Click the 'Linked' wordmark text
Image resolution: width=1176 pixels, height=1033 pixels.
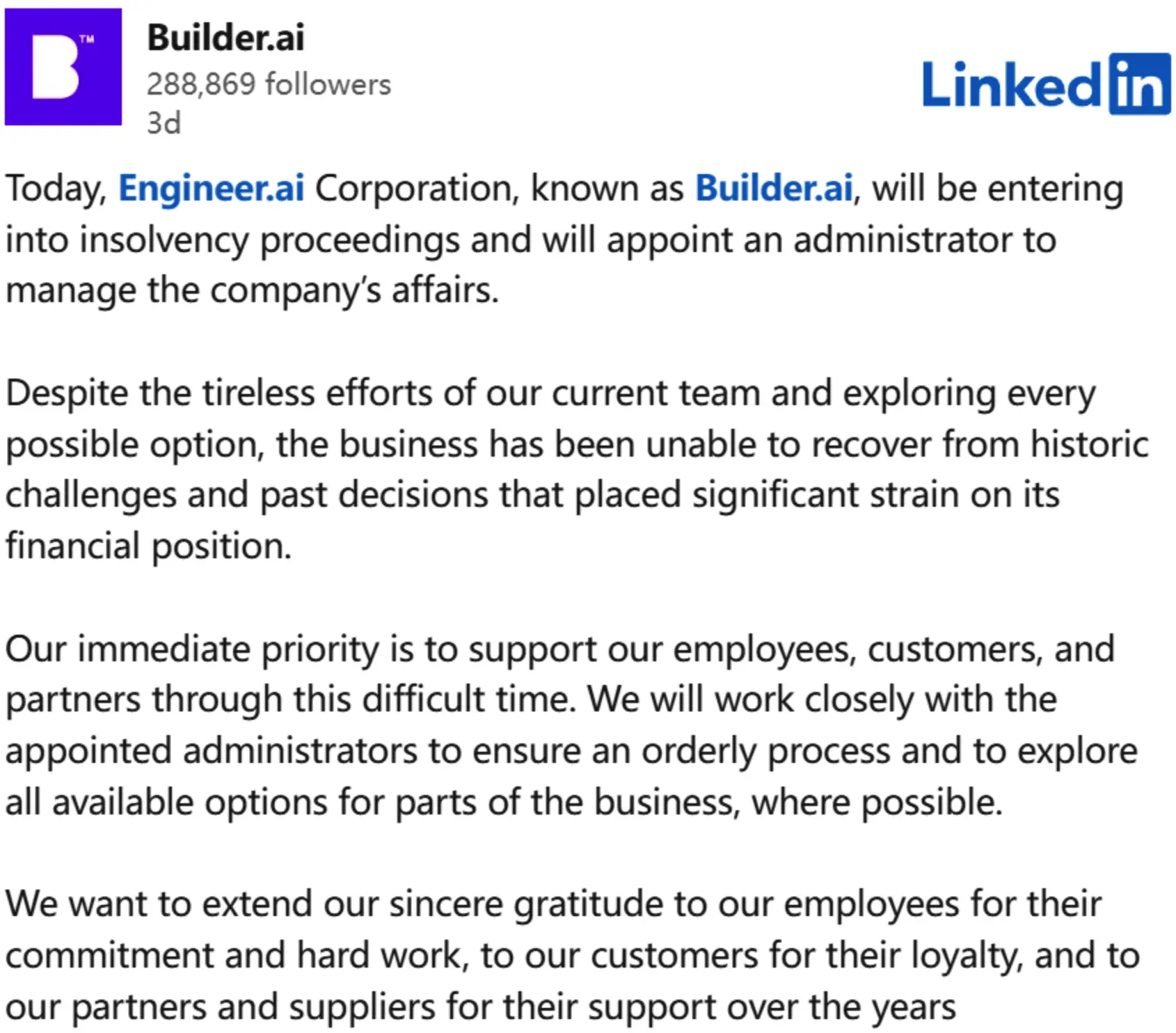tap(1012, 84)
